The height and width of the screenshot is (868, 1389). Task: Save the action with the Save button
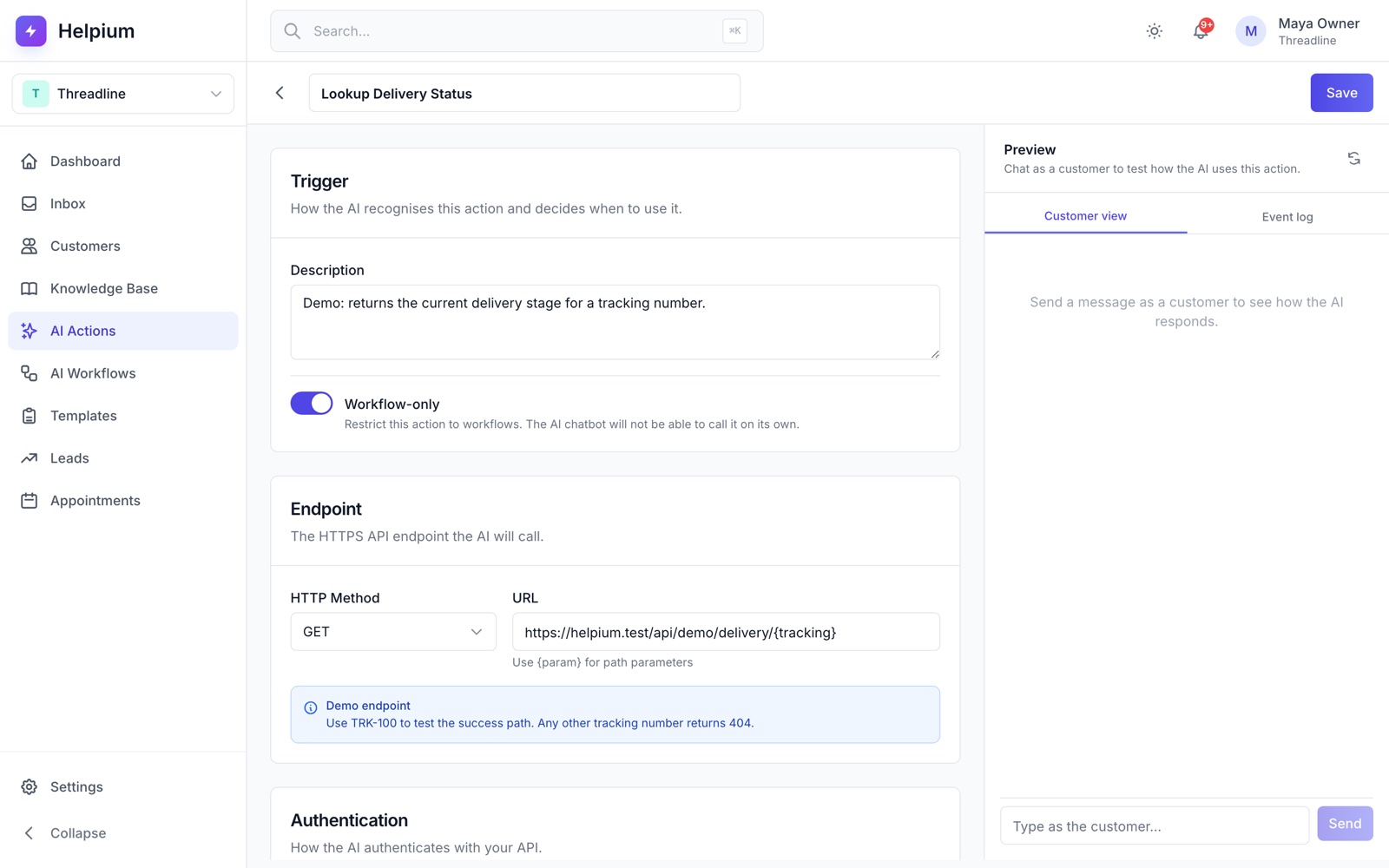click(x=1341, y=93)
